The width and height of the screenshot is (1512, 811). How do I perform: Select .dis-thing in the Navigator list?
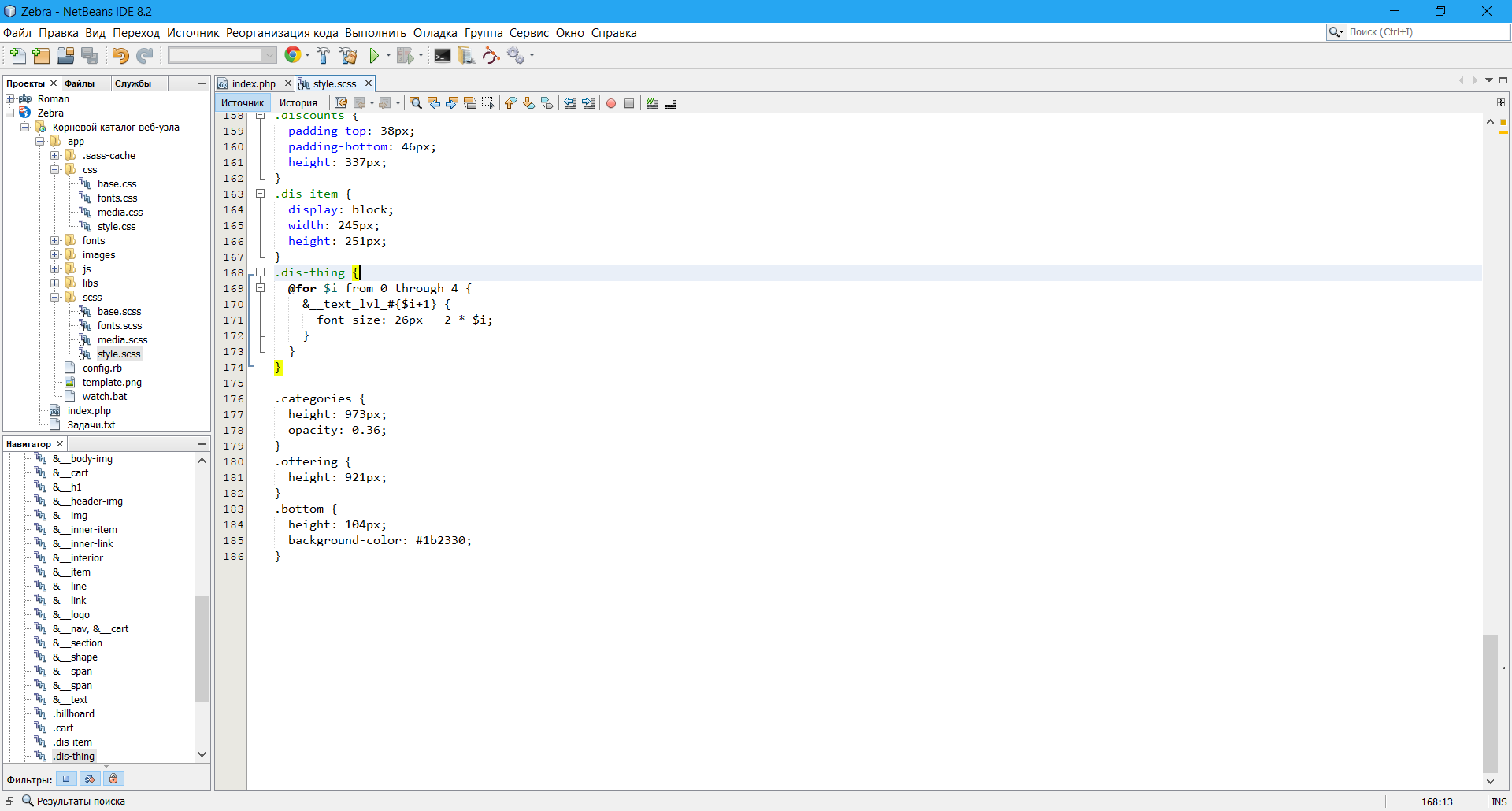click(x=75, y=756)
